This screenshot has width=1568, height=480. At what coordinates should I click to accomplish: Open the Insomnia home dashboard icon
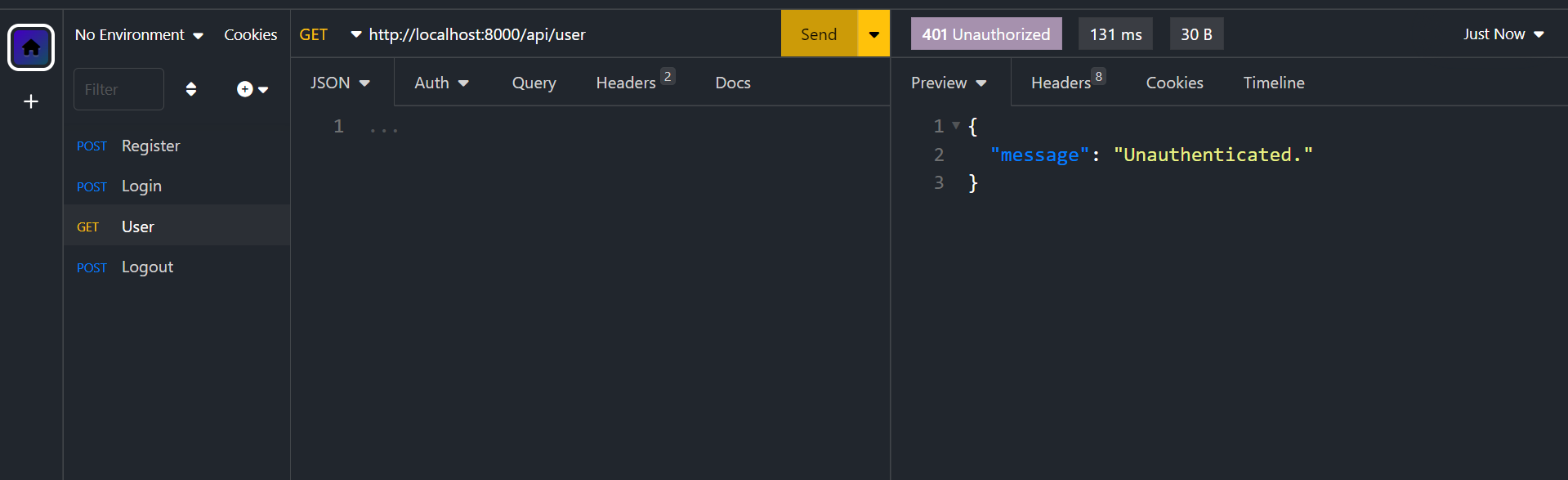(x=30, y=47)
